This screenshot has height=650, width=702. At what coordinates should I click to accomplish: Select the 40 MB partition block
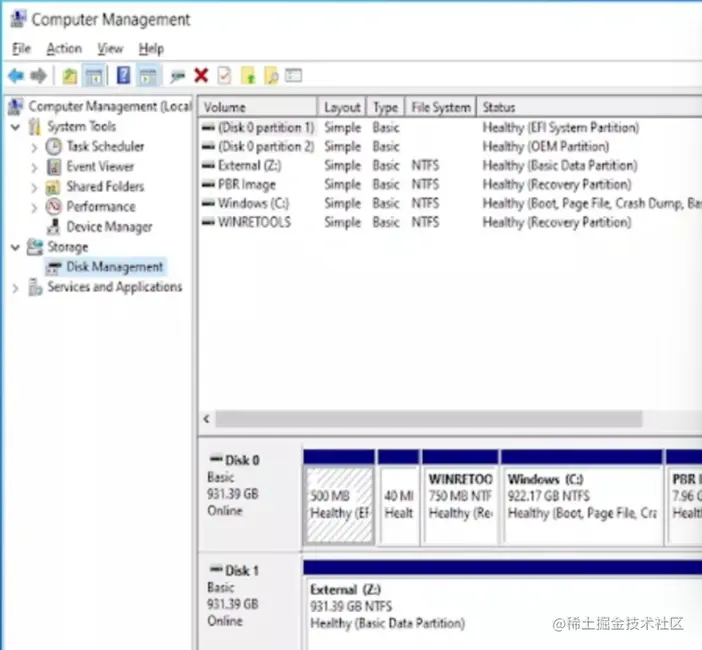point(398,497)
